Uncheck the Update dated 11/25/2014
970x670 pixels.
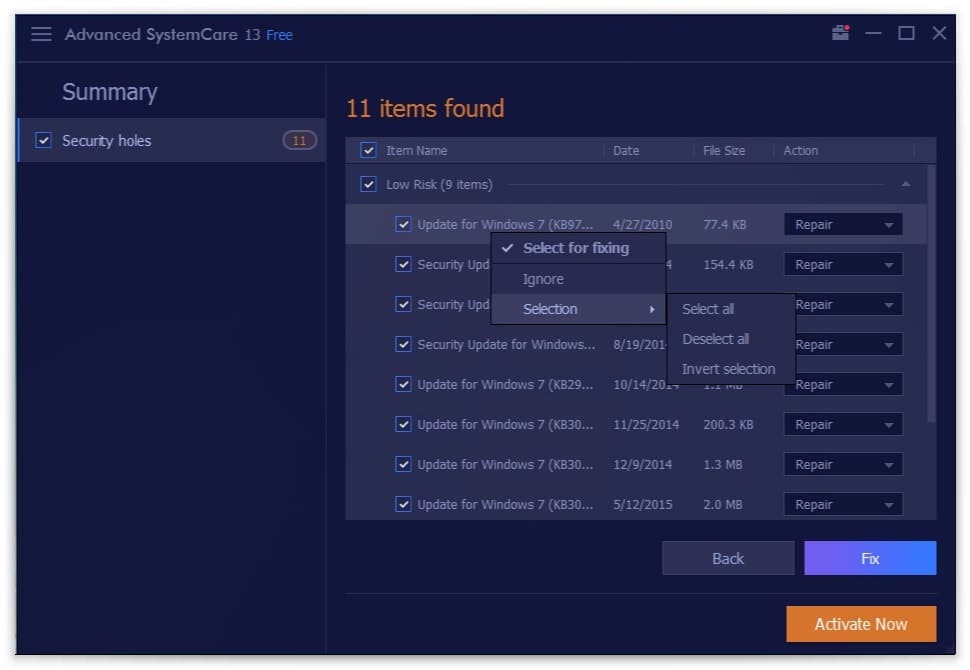(403, 424)
